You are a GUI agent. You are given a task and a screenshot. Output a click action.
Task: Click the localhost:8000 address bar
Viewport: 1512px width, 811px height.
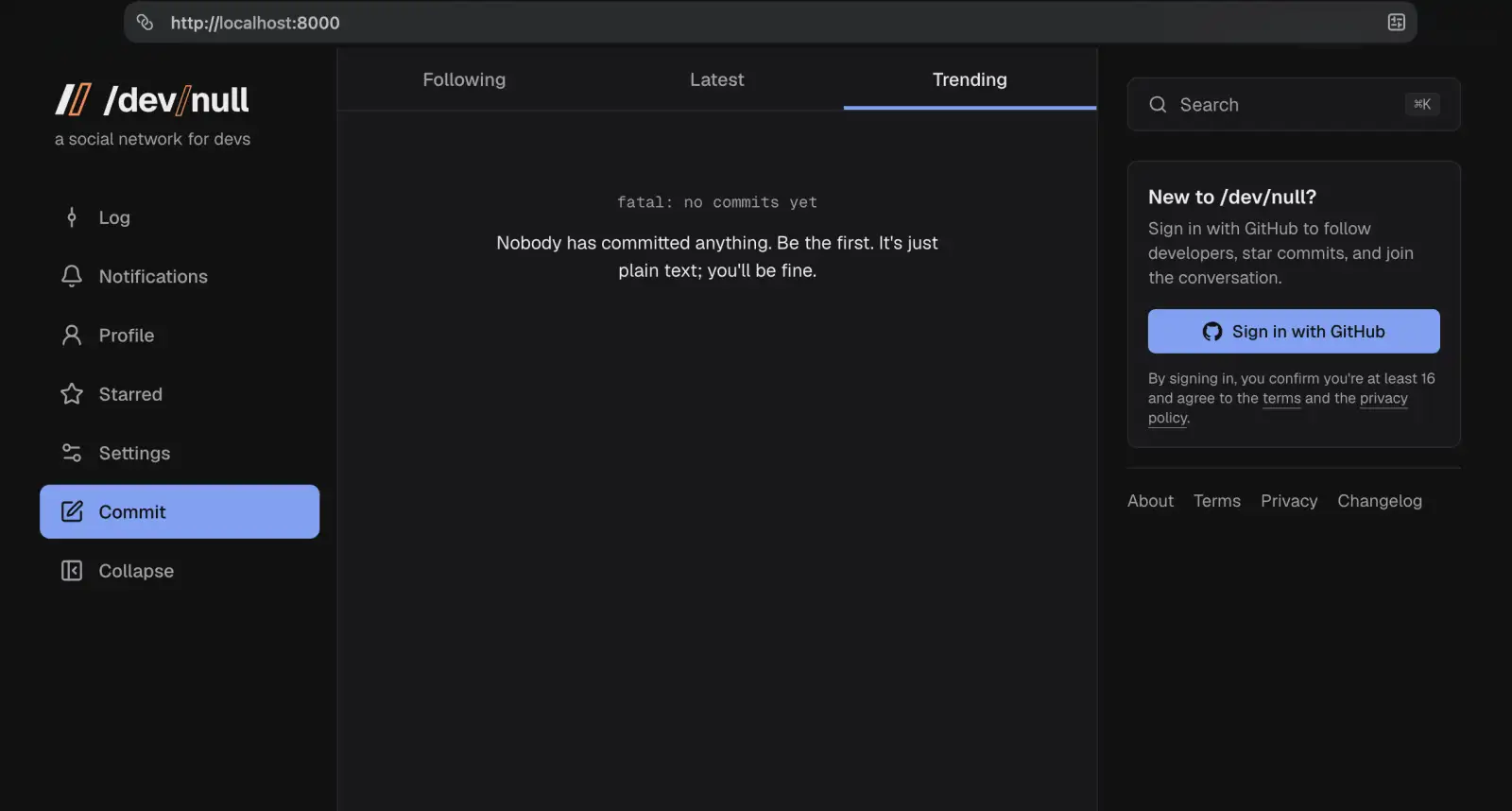[770, 22]
